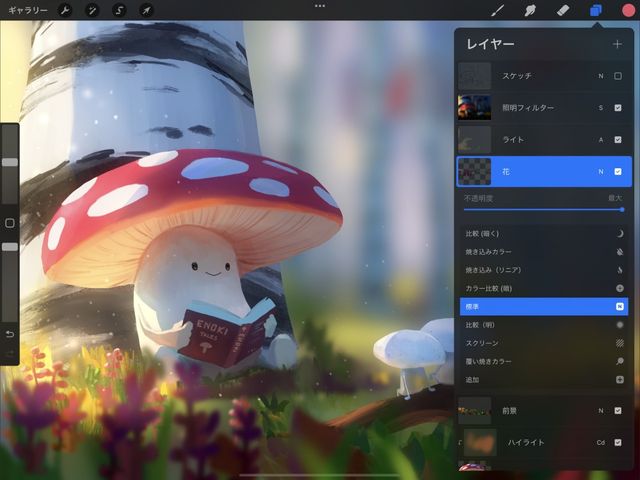Select the Transform arrow tool
Screen dimensions: 640x480
point(146,10)
